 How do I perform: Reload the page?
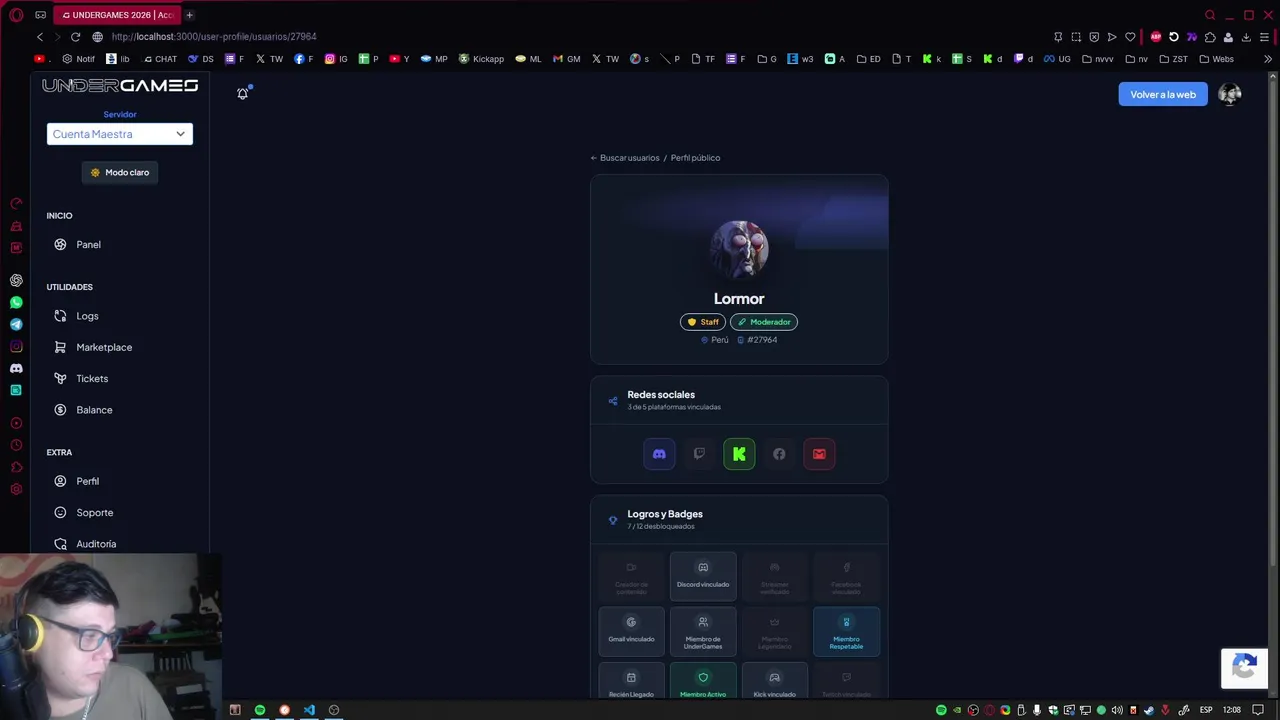pyautogui.click(x=75, y=37)
